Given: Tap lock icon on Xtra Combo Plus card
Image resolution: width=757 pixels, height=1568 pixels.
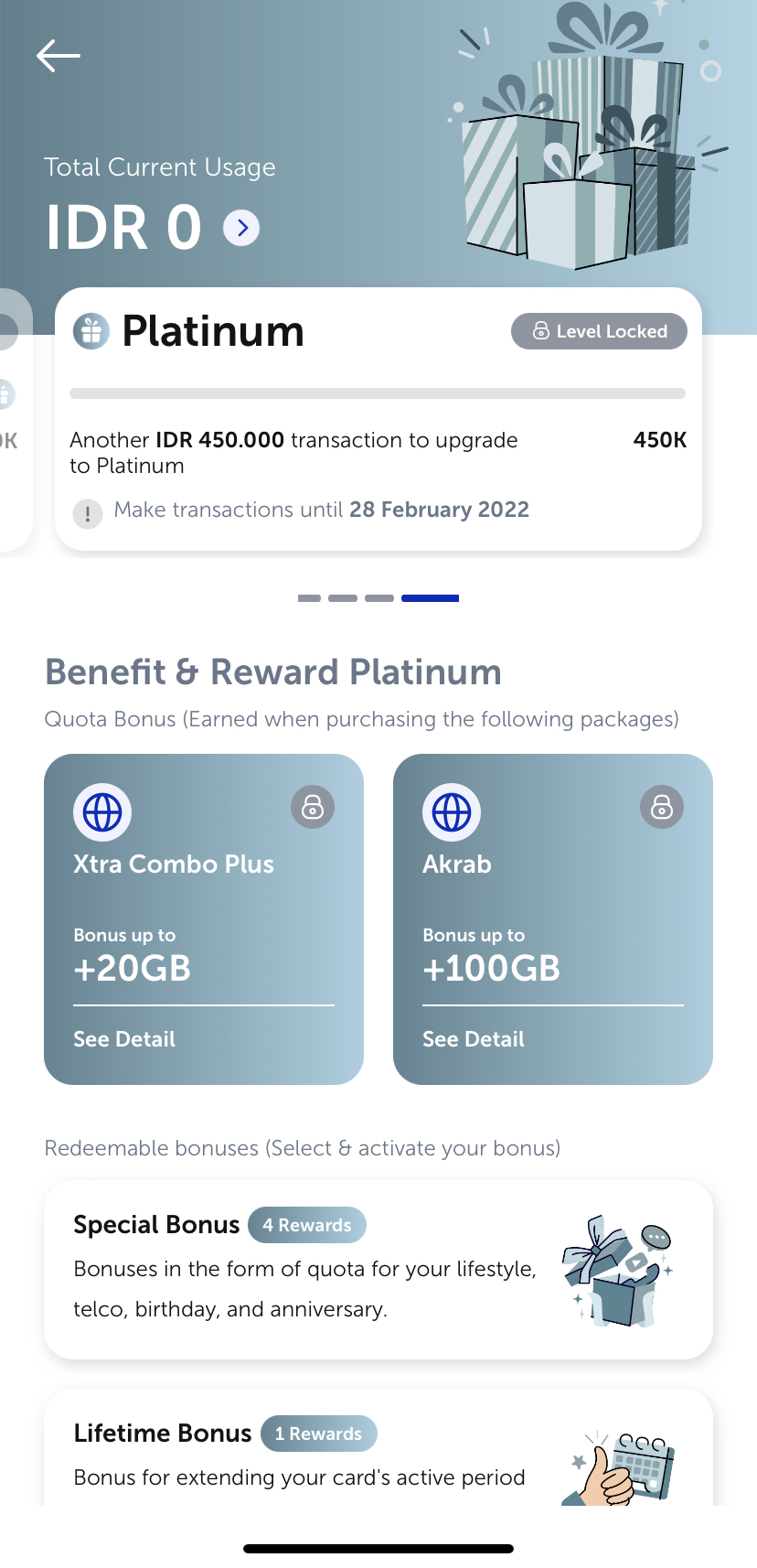Looking at the screenshot, I should tap(313, 808).
